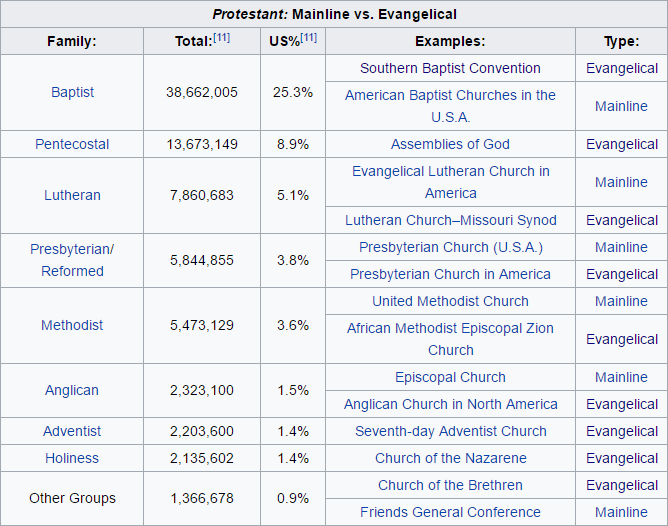Image resolution: width=668 pixels, height=526 pixels.
Task: Open the Southern Baptist Convention link
Action: 450,68
